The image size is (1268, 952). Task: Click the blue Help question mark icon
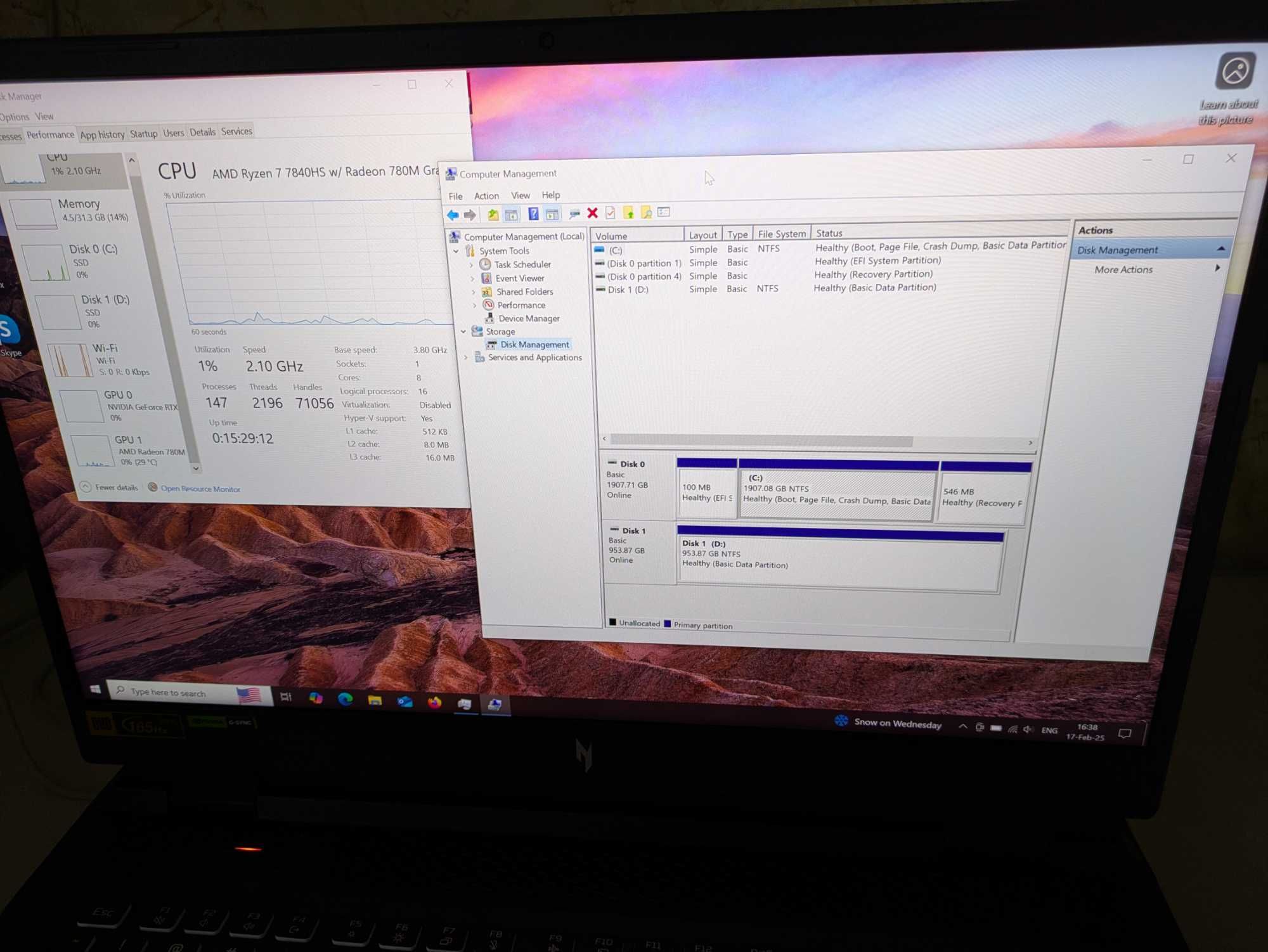coord(533,214)
